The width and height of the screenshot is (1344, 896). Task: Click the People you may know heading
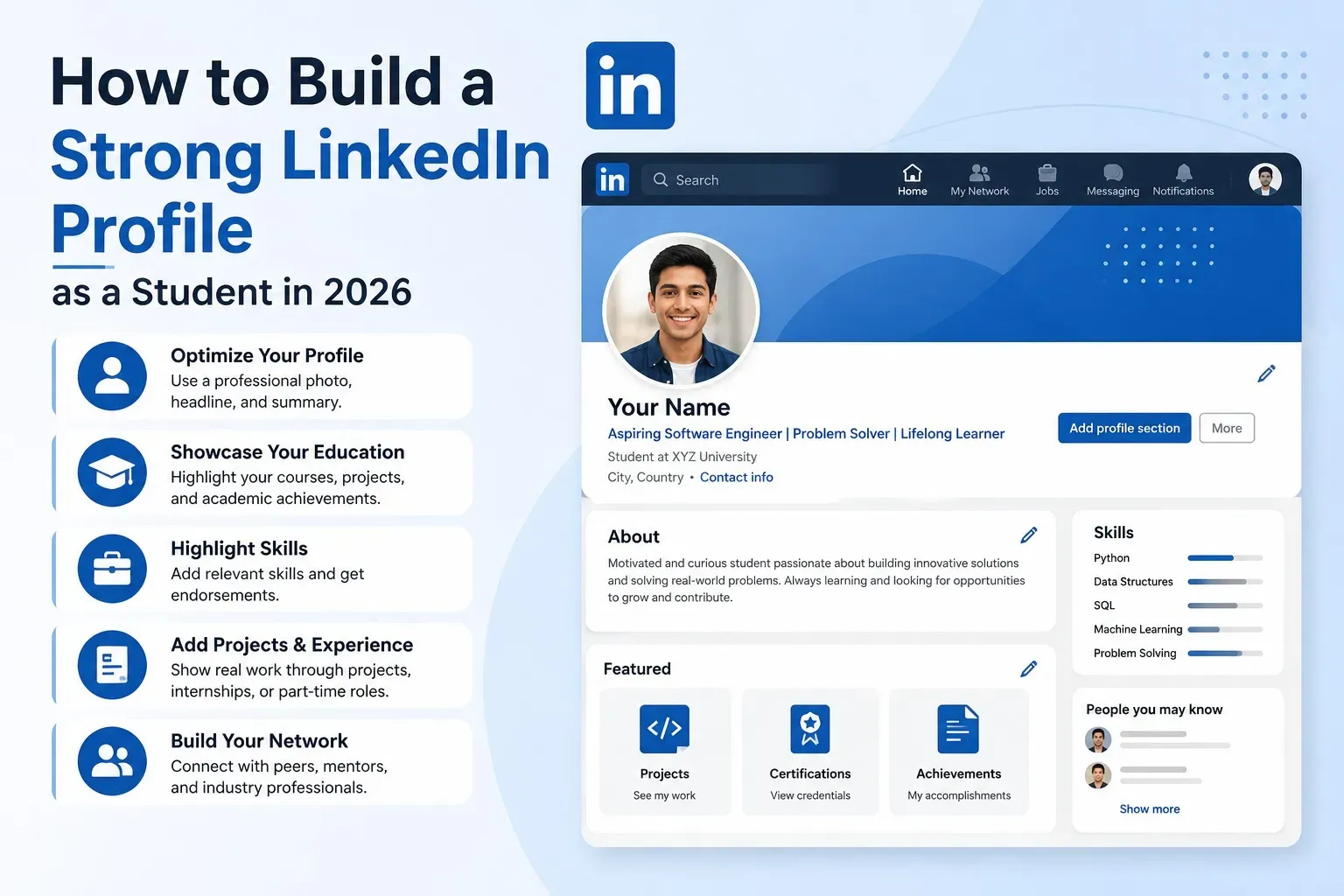pyautogui.click(x=1154, y=710)
